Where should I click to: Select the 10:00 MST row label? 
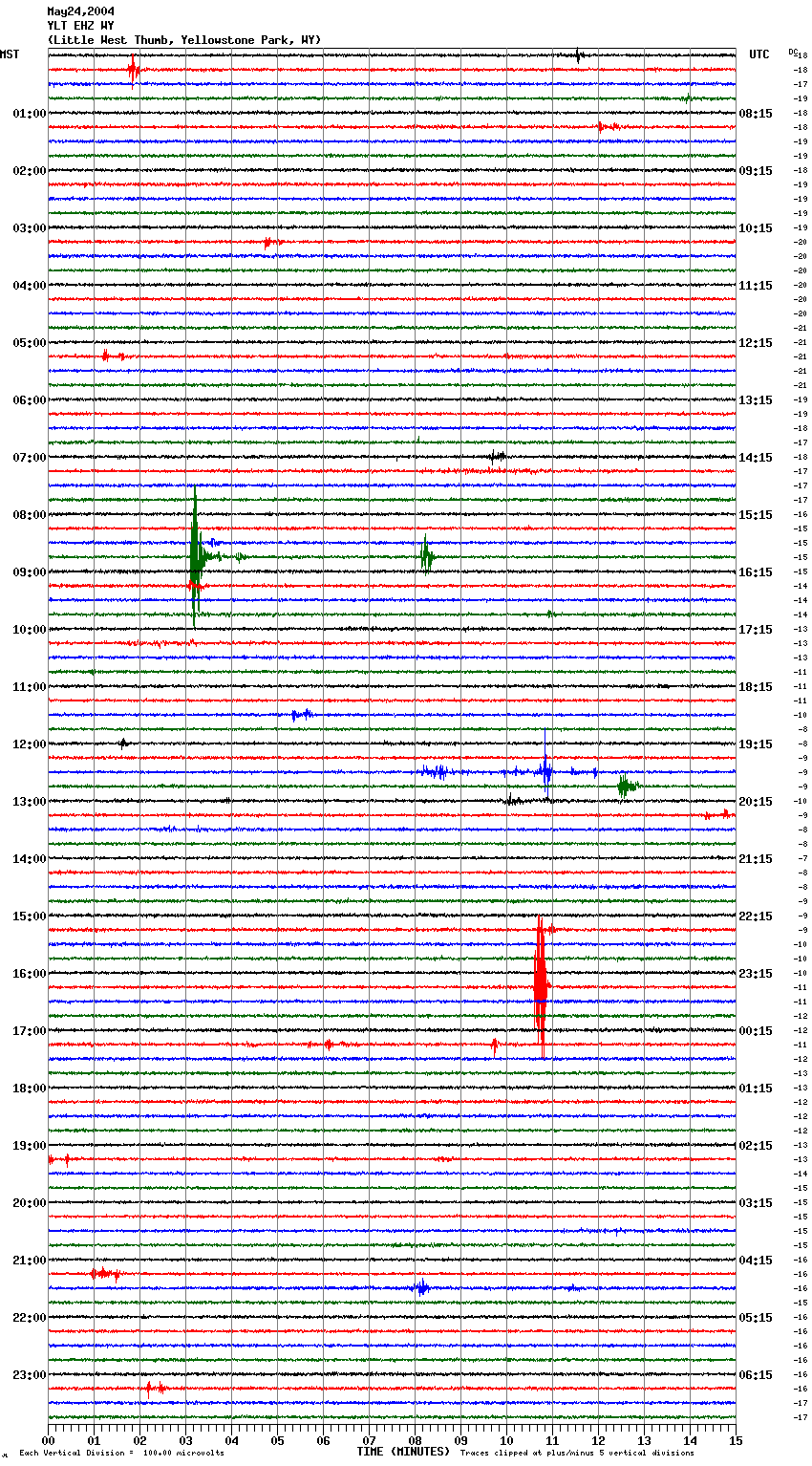click(30, 630)
